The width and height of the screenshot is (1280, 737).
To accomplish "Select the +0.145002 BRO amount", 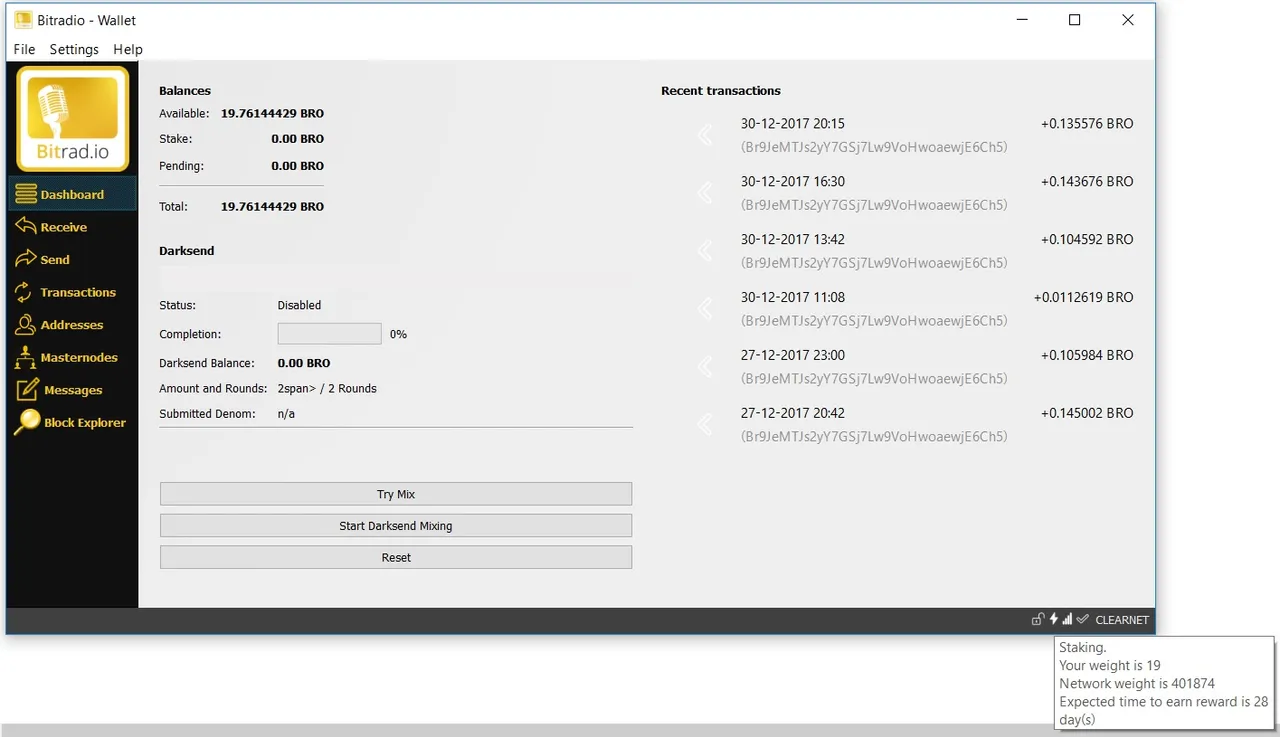I will pos(1087,414).
